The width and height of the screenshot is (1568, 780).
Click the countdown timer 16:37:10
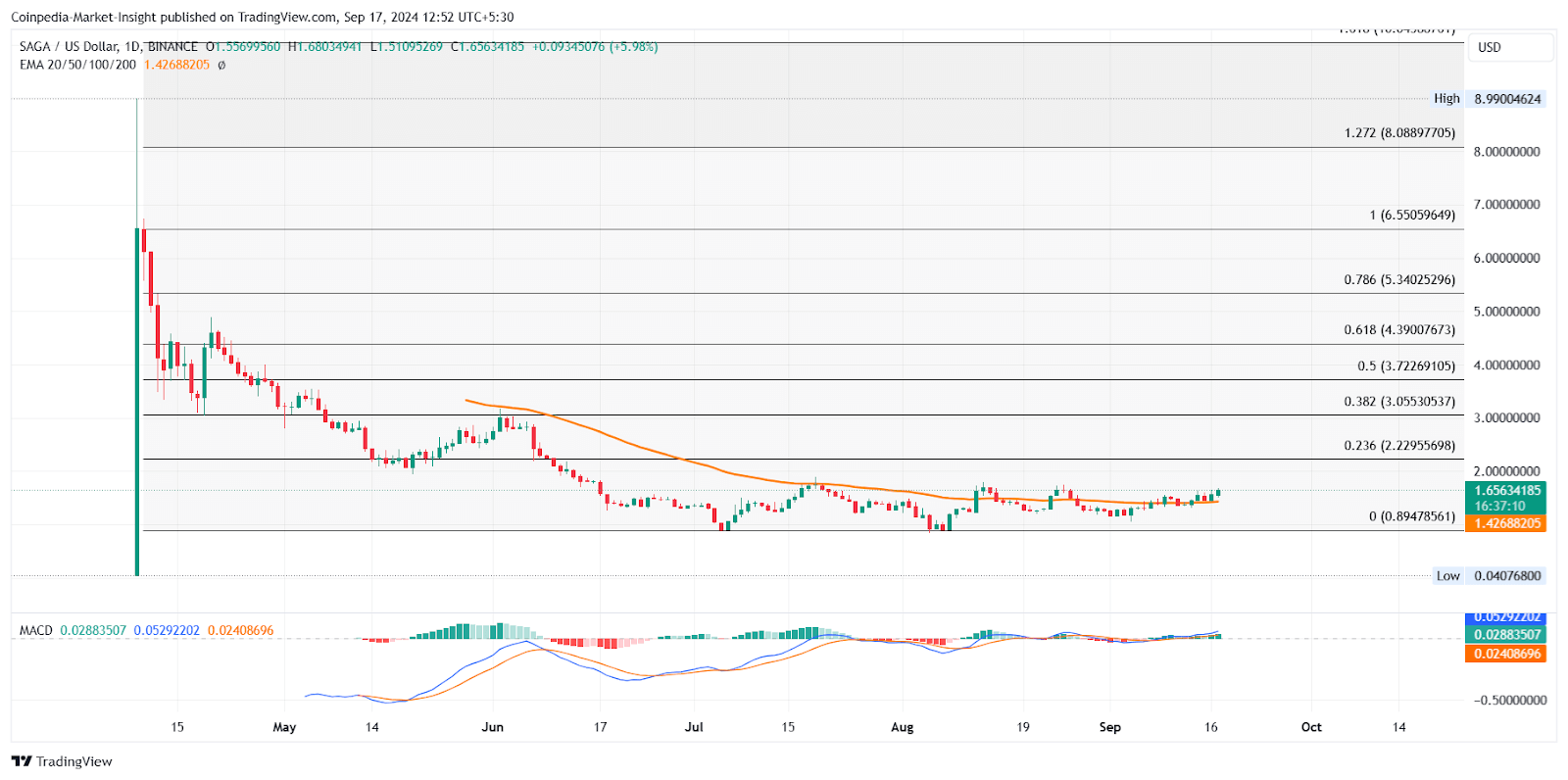click(1500, 507)
